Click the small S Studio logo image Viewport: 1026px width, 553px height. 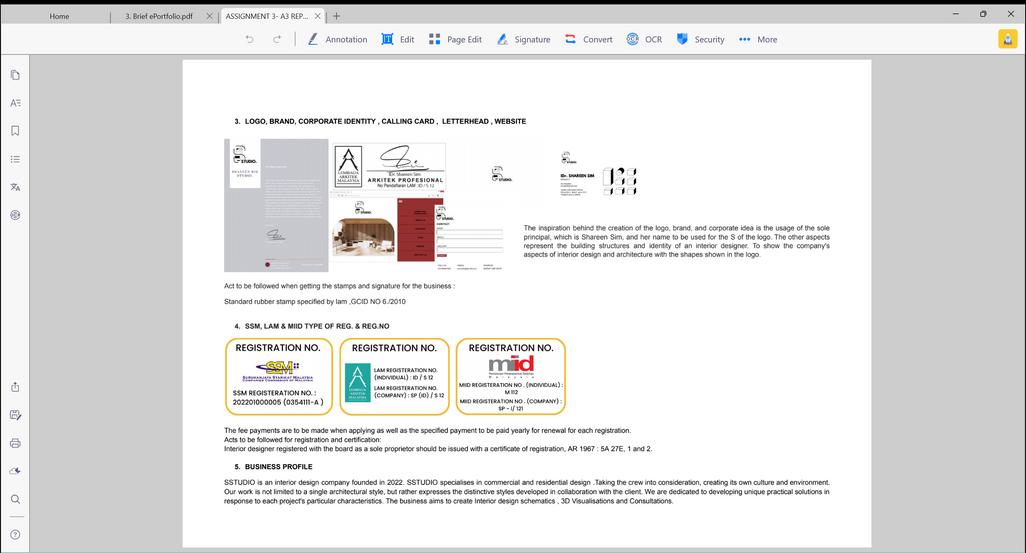(x=501, y=175)
